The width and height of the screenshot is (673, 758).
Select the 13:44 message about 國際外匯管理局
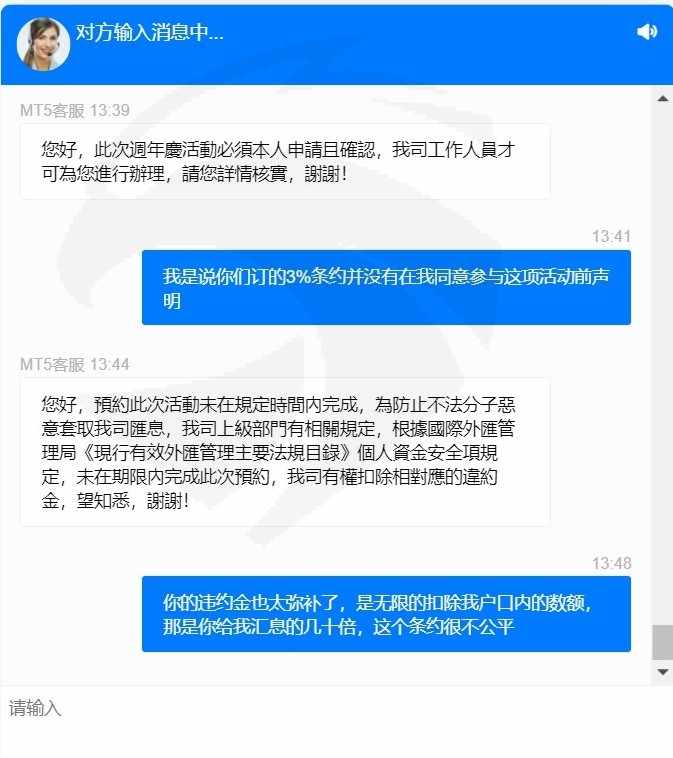coord(285,452)
